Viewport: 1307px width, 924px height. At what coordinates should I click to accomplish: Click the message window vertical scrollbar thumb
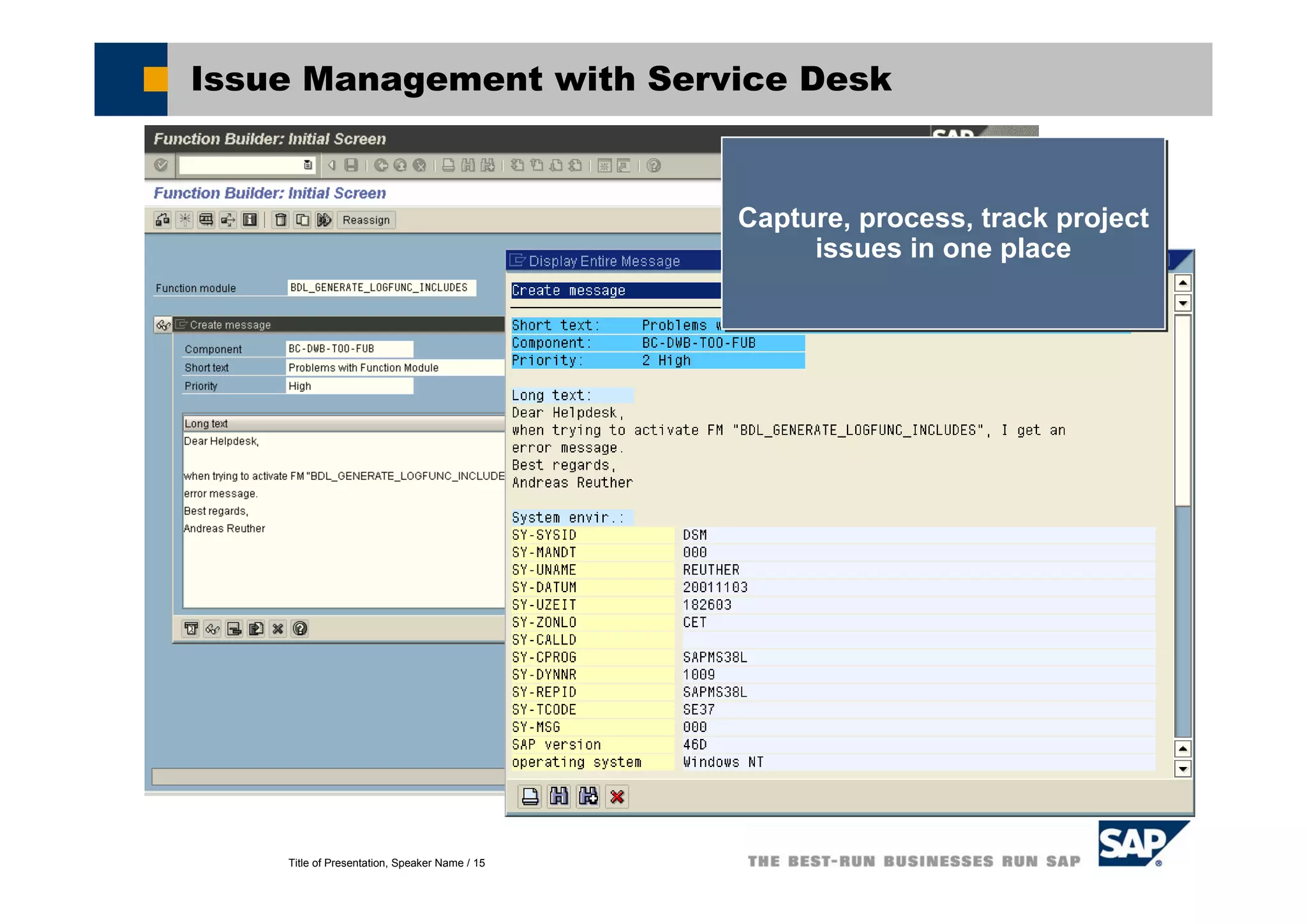click(x=1183, y=409)
